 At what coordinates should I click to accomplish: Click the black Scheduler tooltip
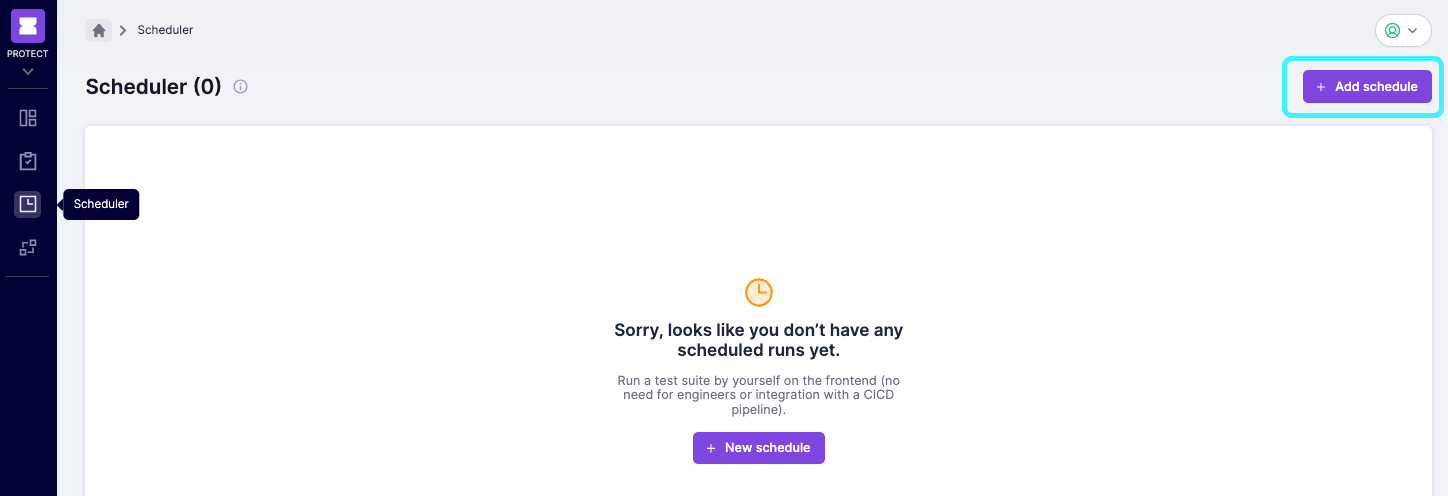pos(101,204)
